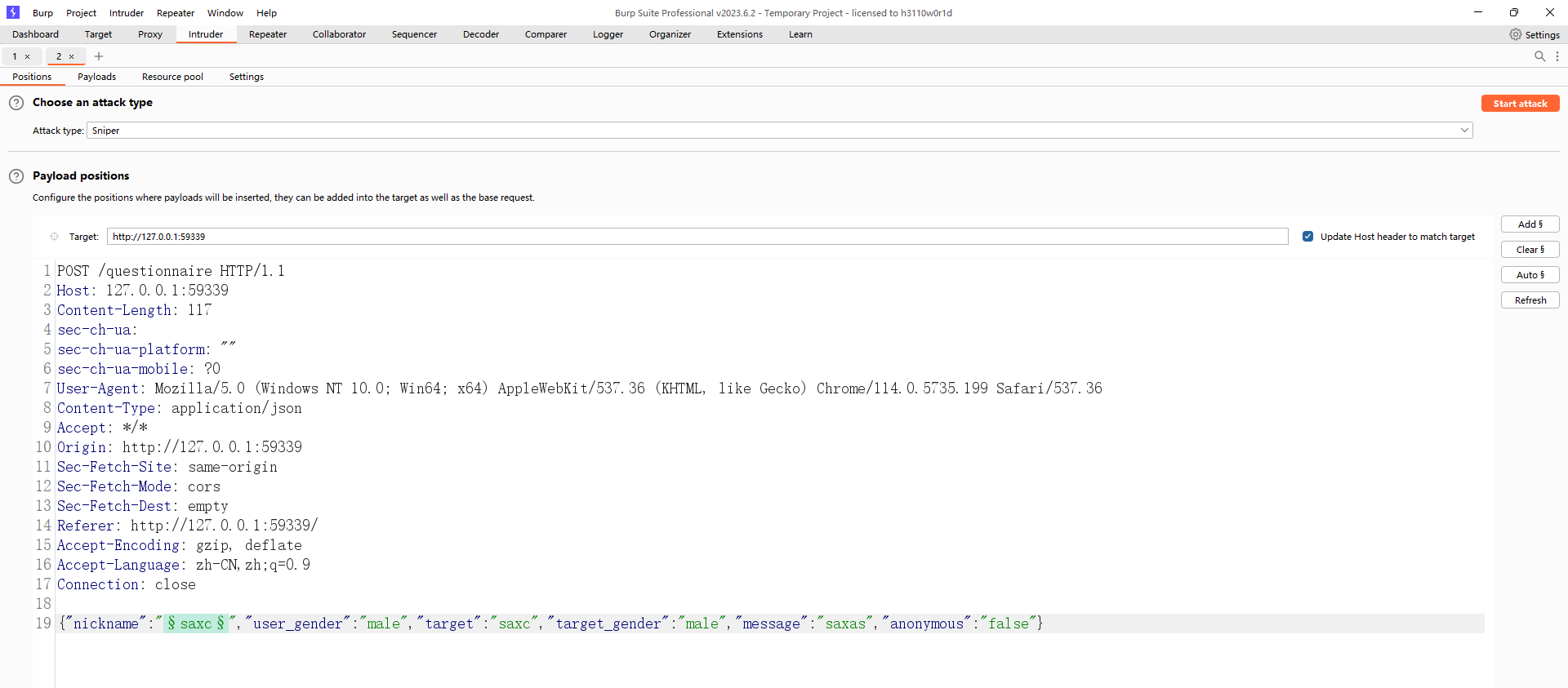Click the marked §saxc§ payload position
Viewport: 1568px width, 688px height.
[196, 624]
